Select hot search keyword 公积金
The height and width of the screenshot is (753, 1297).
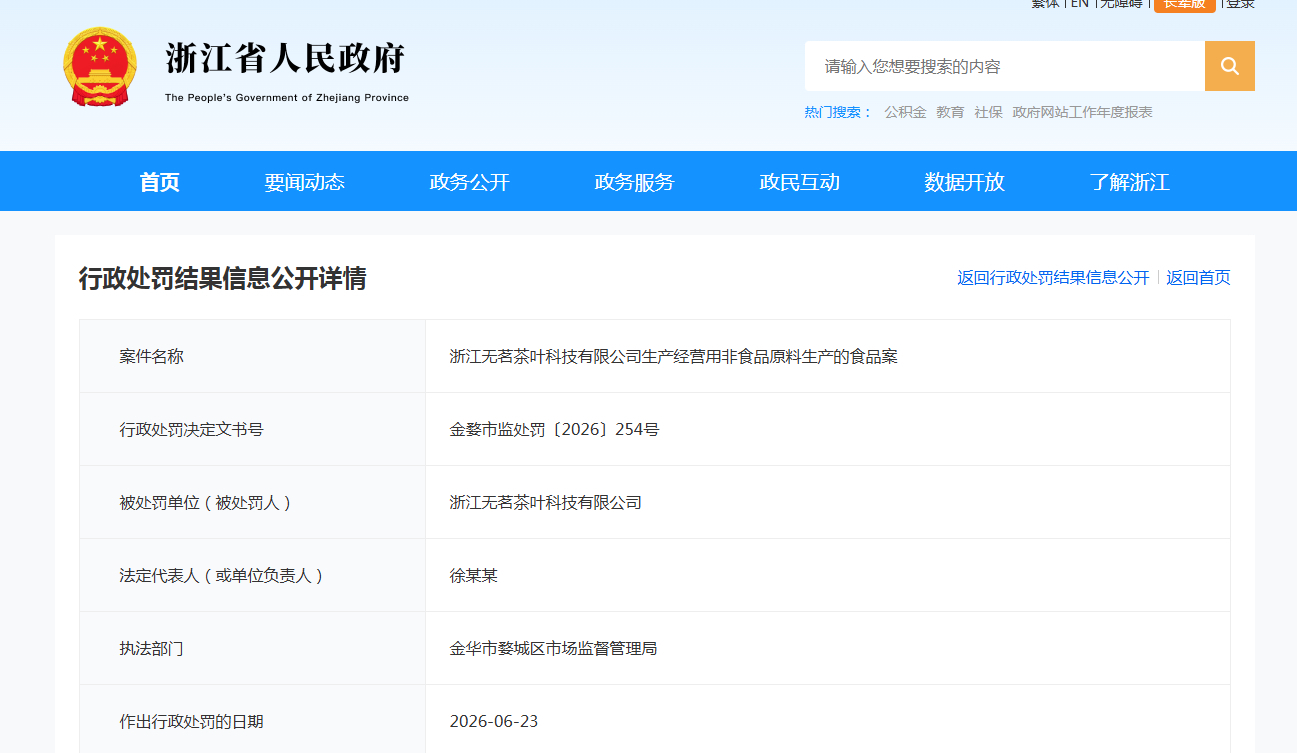click(x=905, y=112)
